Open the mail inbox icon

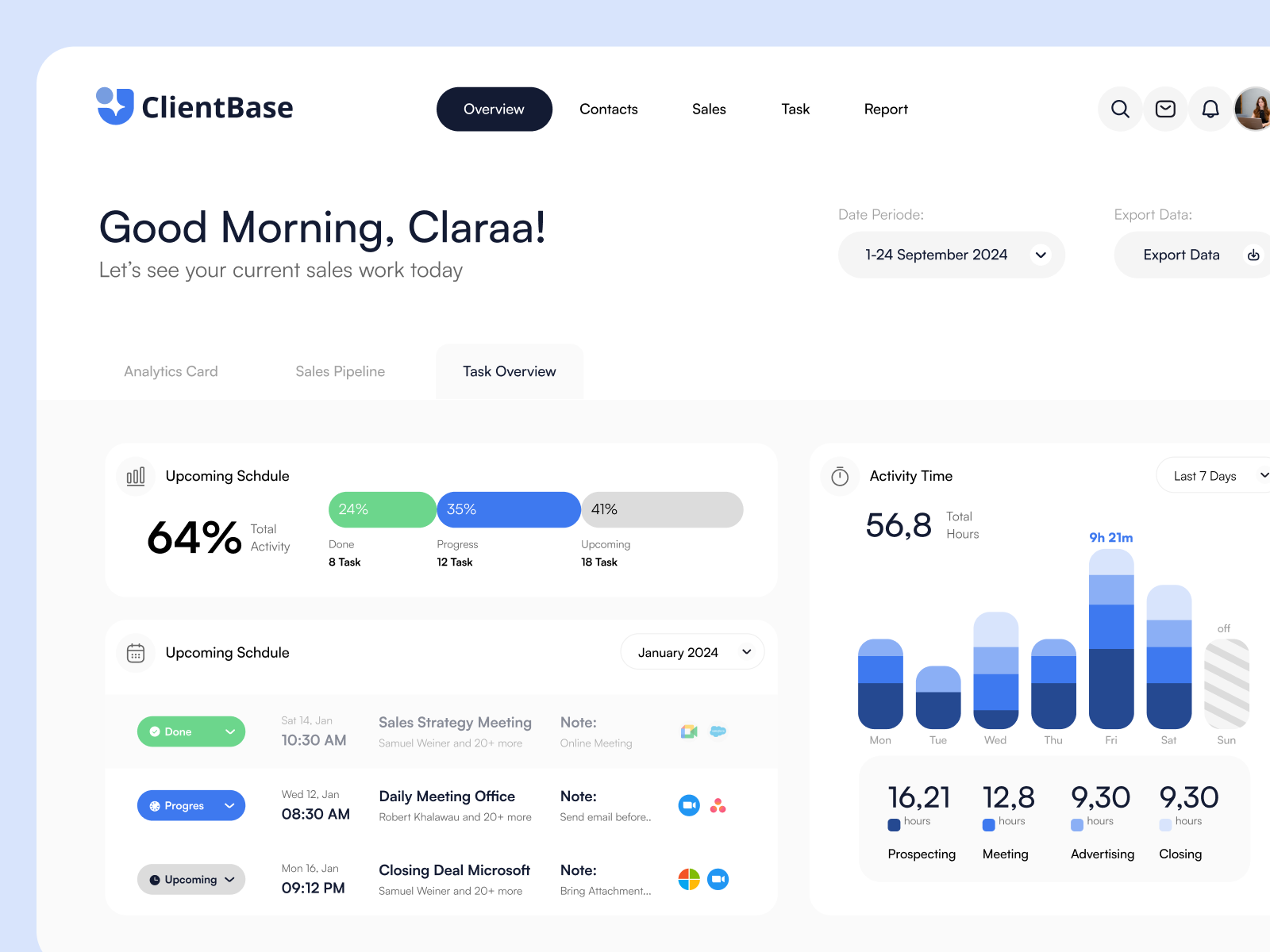1165,109
